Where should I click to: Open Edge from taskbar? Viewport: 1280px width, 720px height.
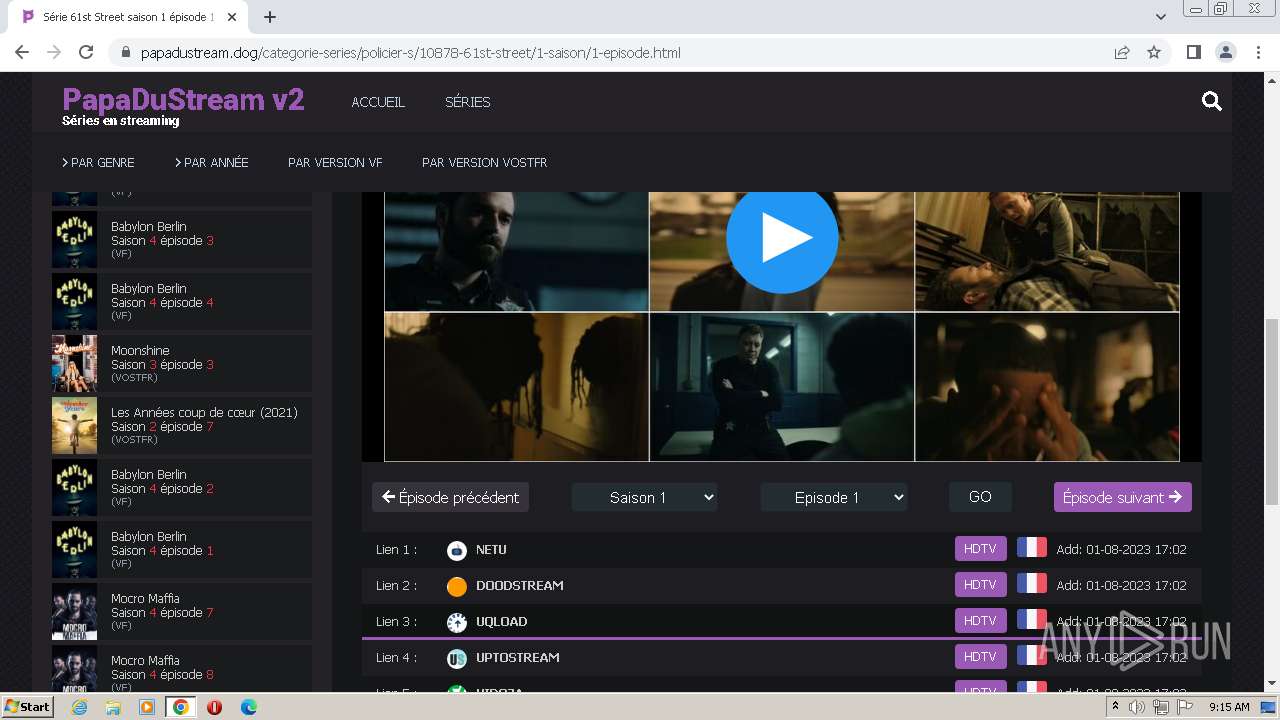point(248,707)
